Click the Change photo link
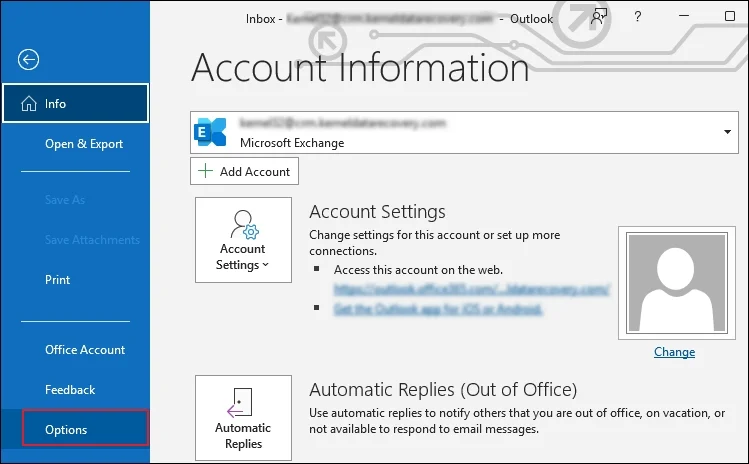 (674, 352)
